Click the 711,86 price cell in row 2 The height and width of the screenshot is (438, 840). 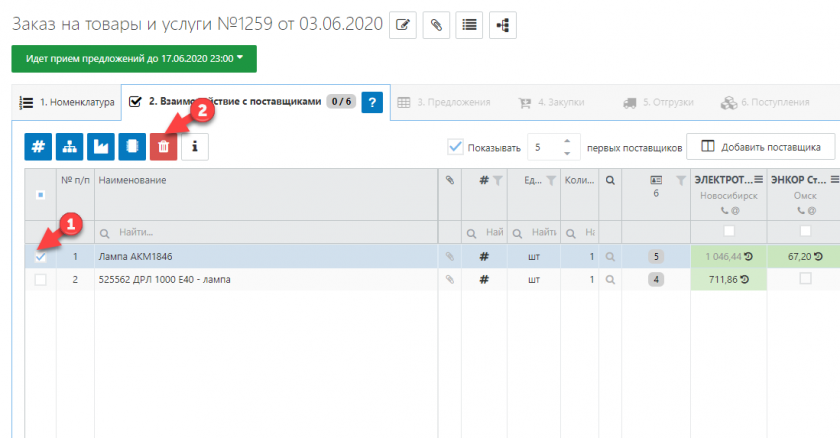pyautogui.click(x=725, y=280)
